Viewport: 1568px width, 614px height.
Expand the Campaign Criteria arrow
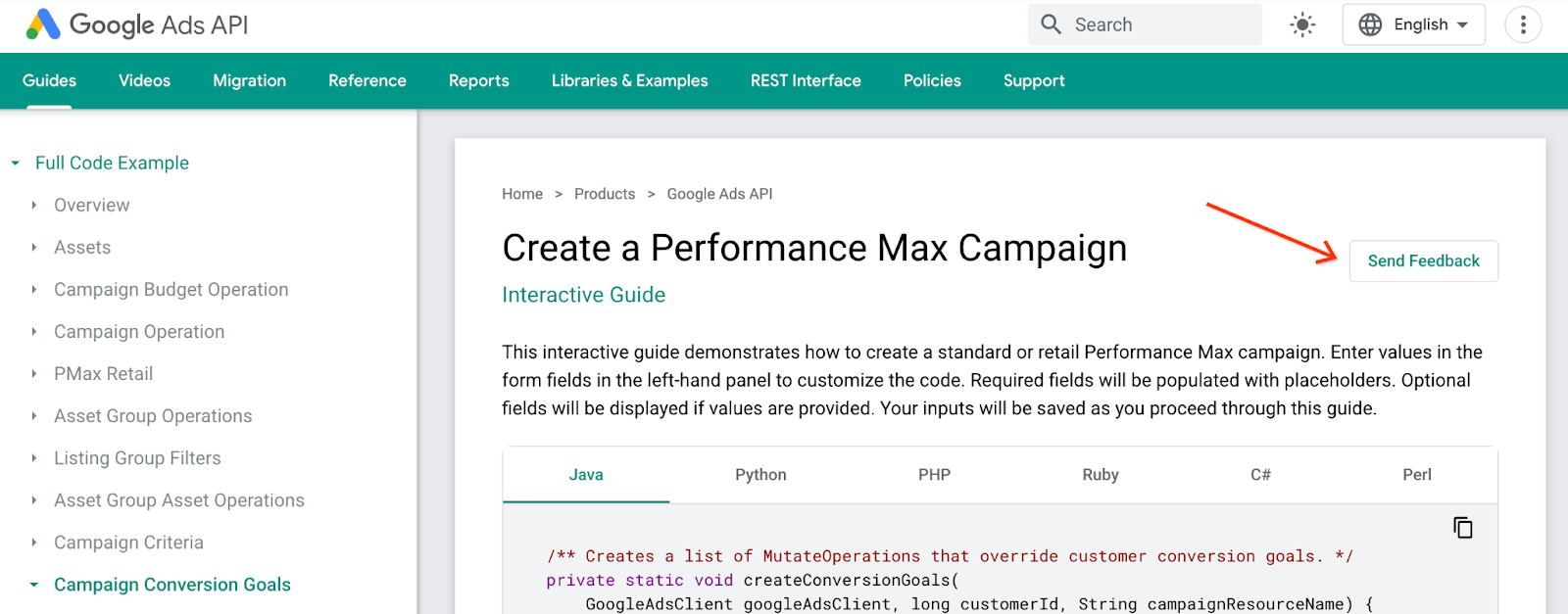pos(34,543)
